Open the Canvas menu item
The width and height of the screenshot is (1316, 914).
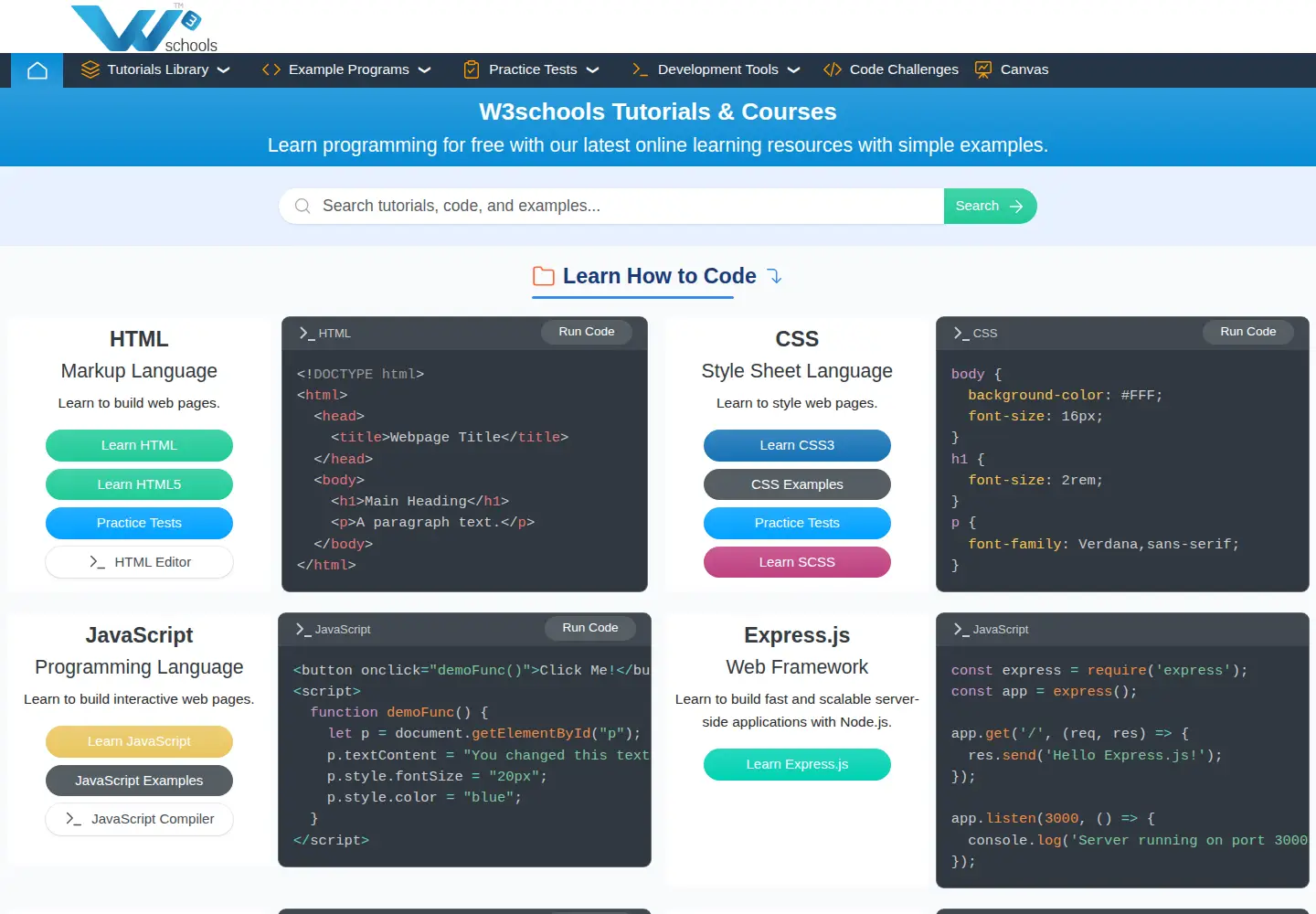pyautogui.click(x=1012, y=69)
